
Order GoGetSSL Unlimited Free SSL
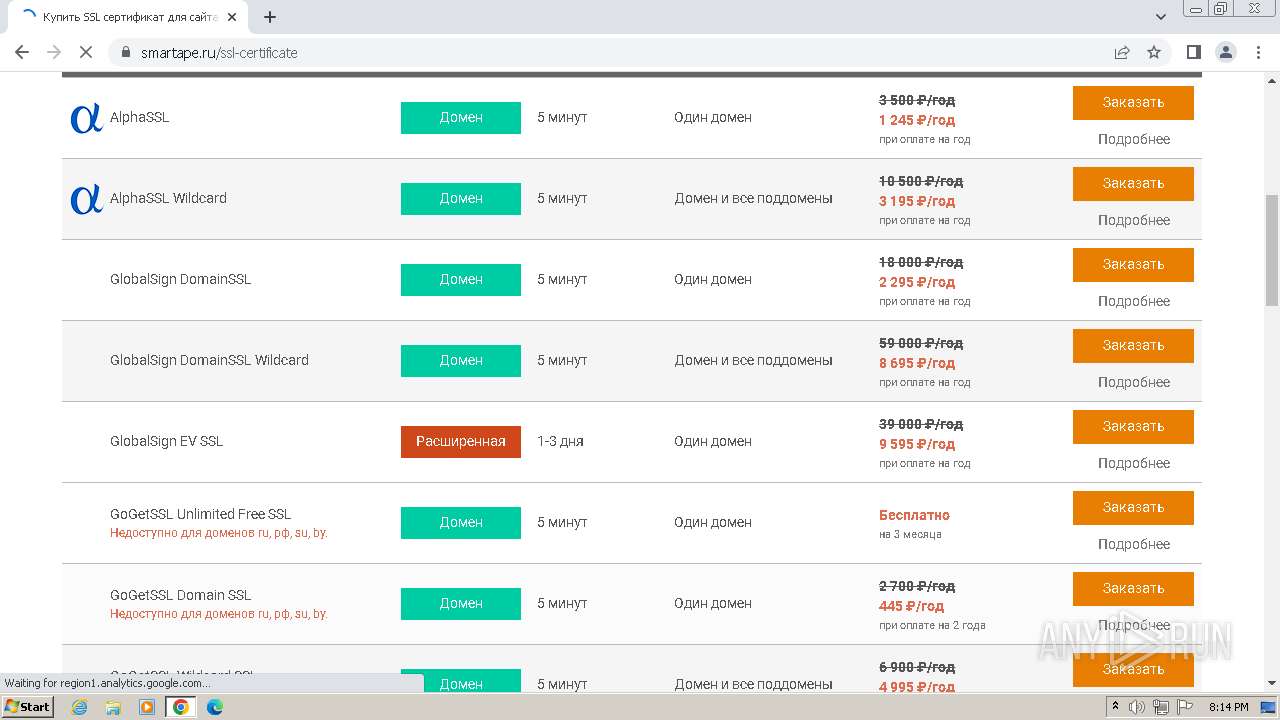point(1133,507)
